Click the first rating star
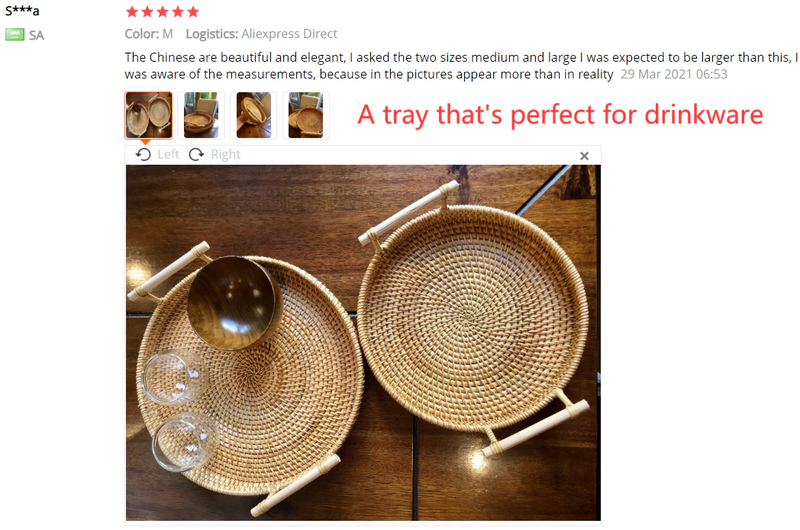 132,12
